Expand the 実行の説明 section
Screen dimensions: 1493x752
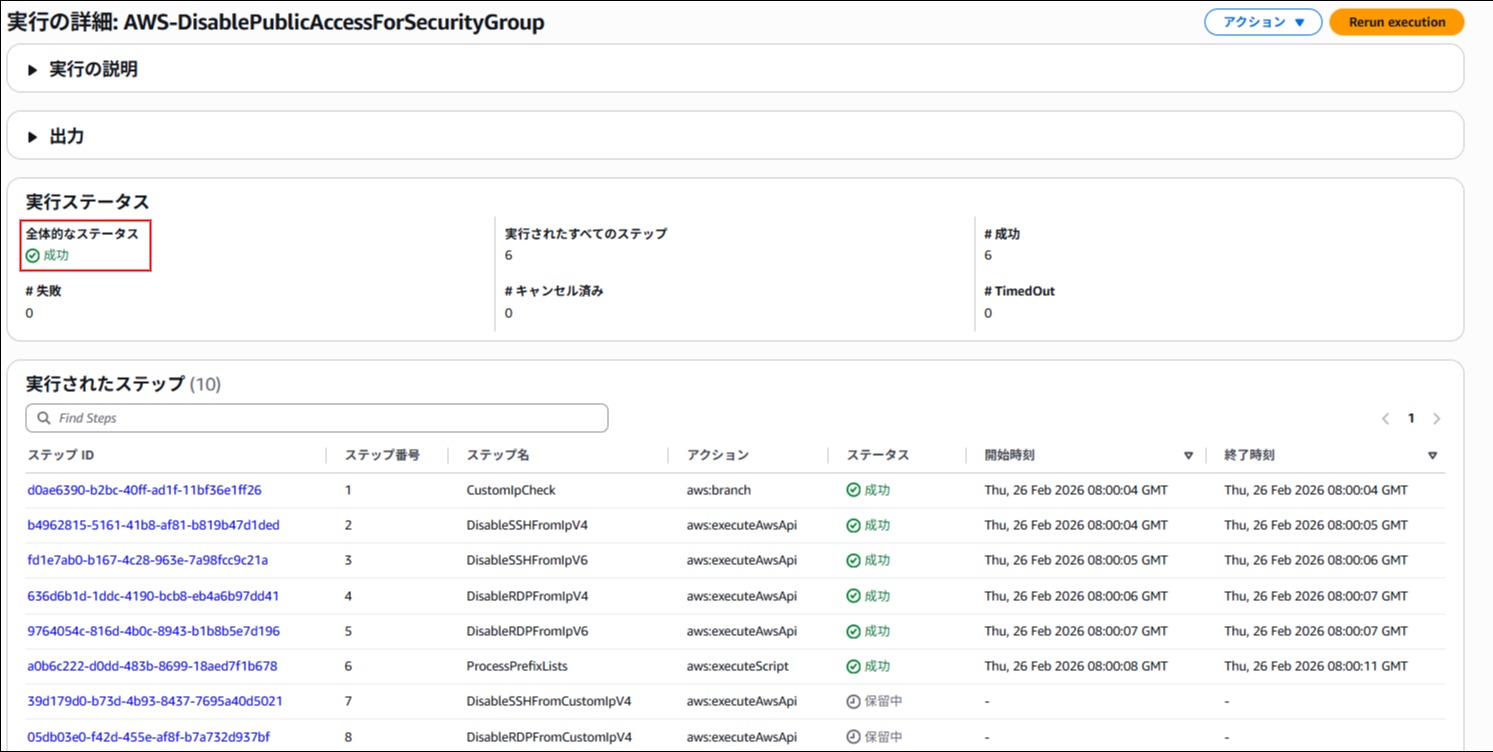coord(33,70)
